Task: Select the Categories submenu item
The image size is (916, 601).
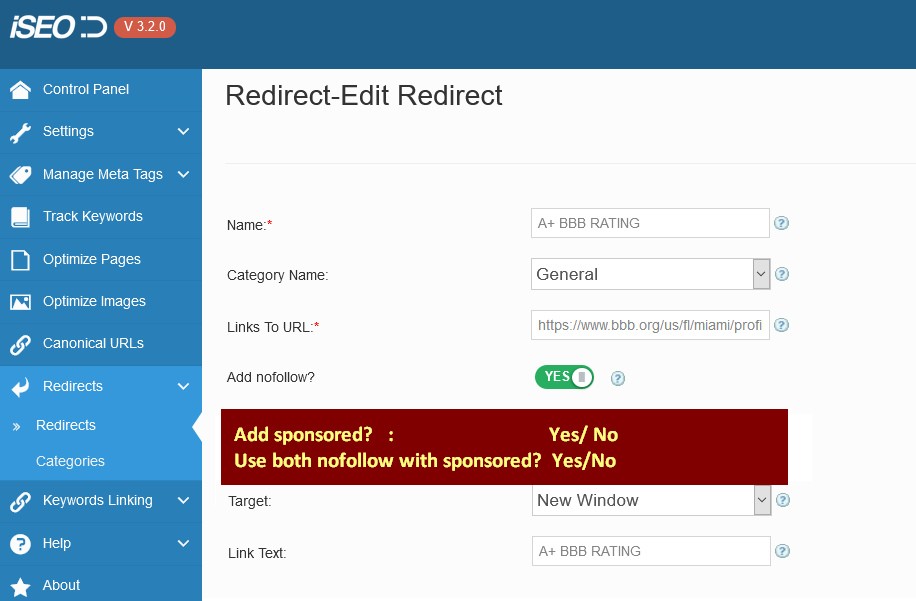Action: (x=70, y=462)
